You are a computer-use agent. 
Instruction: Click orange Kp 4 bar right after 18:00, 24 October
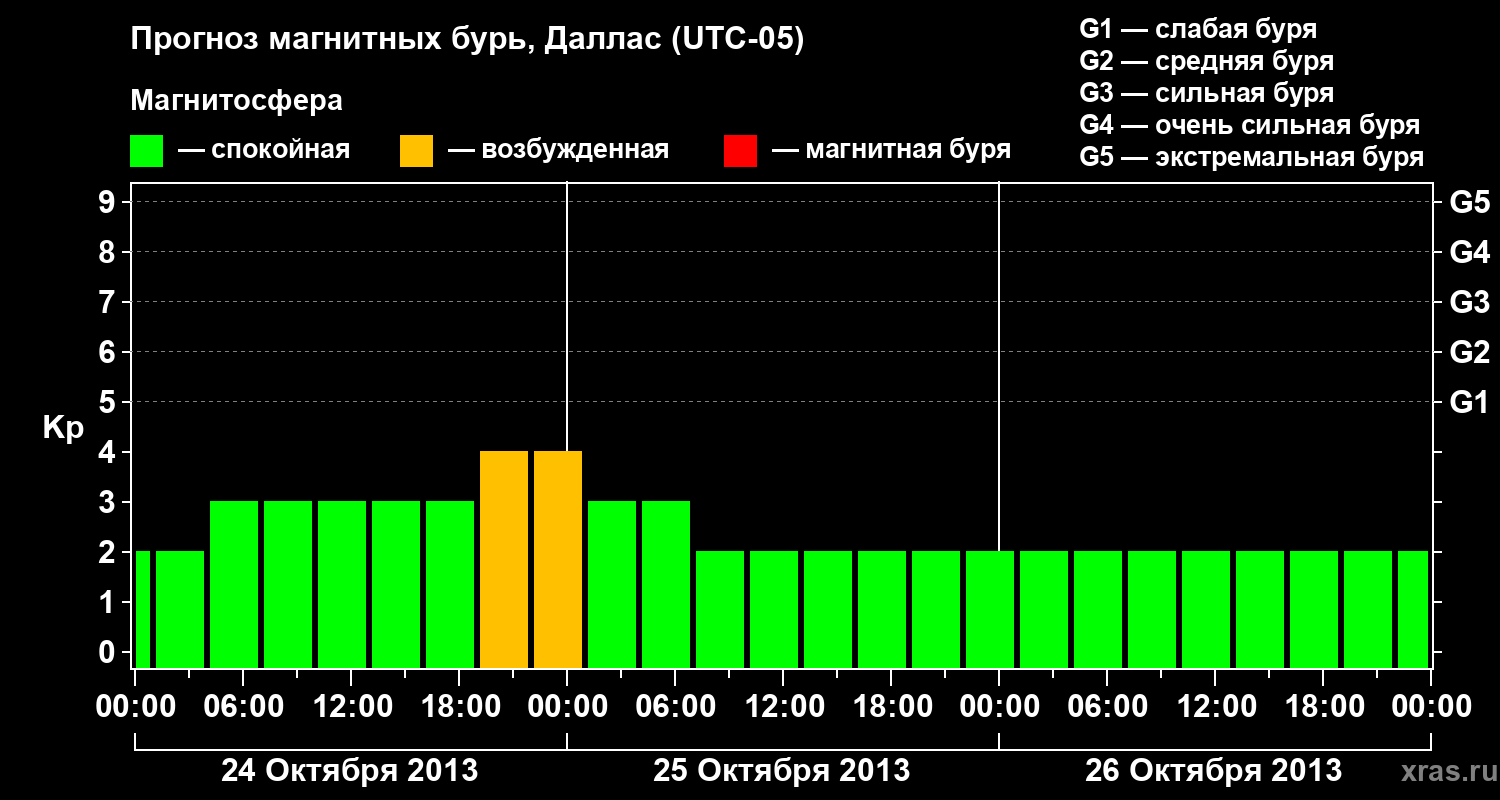click(504, 559)
